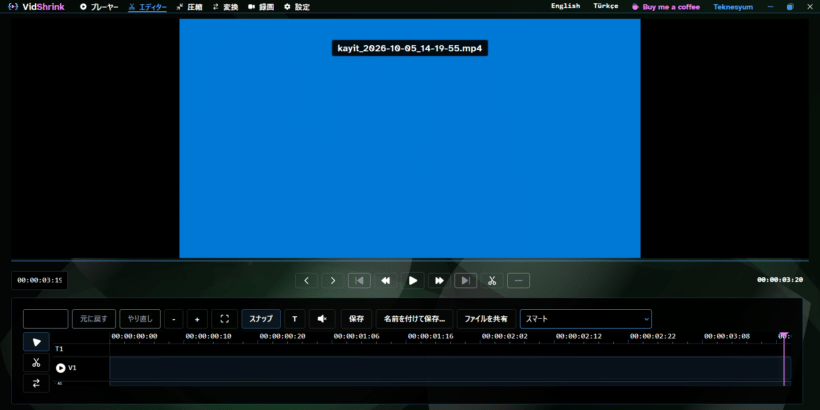Jump to the start of the video

(x=359, y=281)
